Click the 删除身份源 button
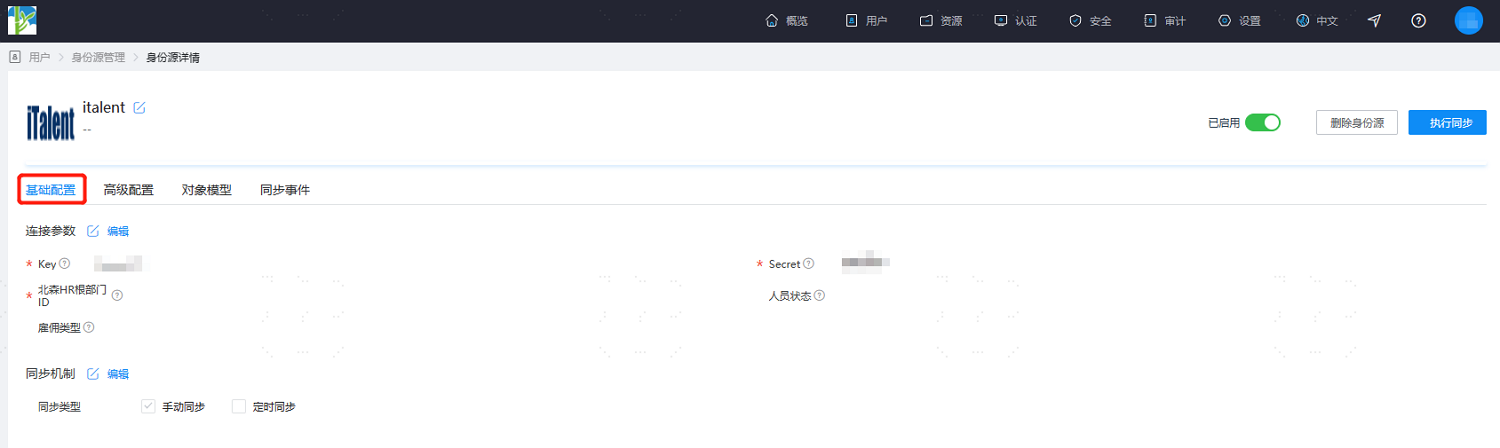The height and width of the screenshot is (448, 1500). 1357,123
